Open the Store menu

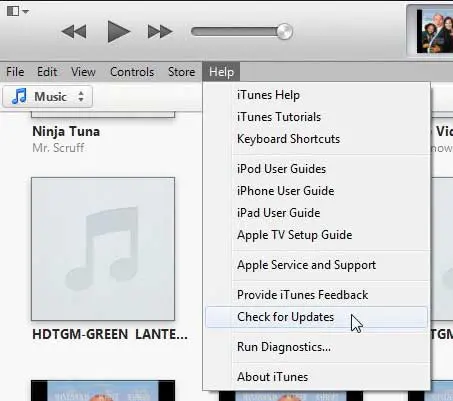[x=181, y=72]
